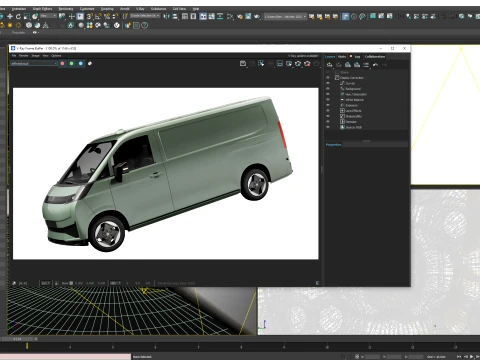Screen dimensions: 480x360
Task: Click the sun light icon in second toolbar
Action: click(x=10, y=25)
